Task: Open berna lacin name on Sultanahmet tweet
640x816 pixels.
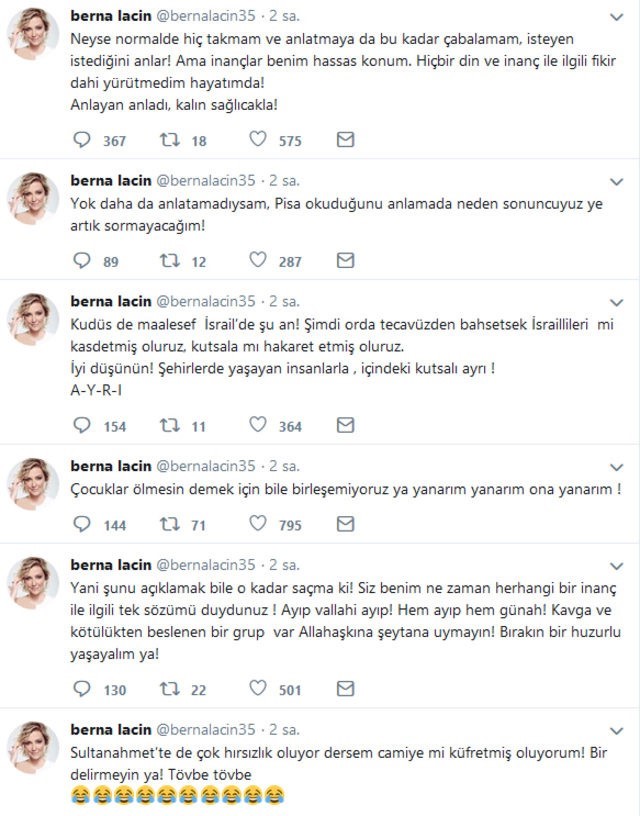Action: click(x=111, y=730)
